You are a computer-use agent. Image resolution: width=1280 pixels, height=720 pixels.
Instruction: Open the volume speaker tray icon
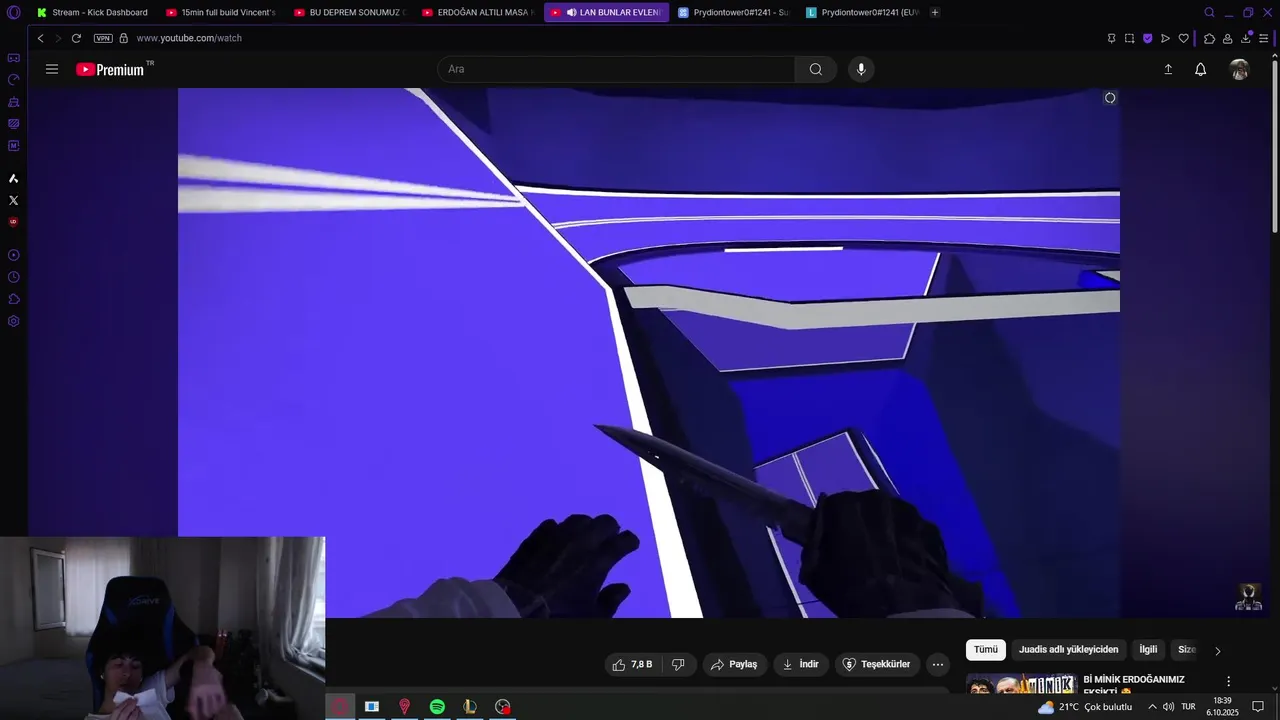coord(1168,707)
